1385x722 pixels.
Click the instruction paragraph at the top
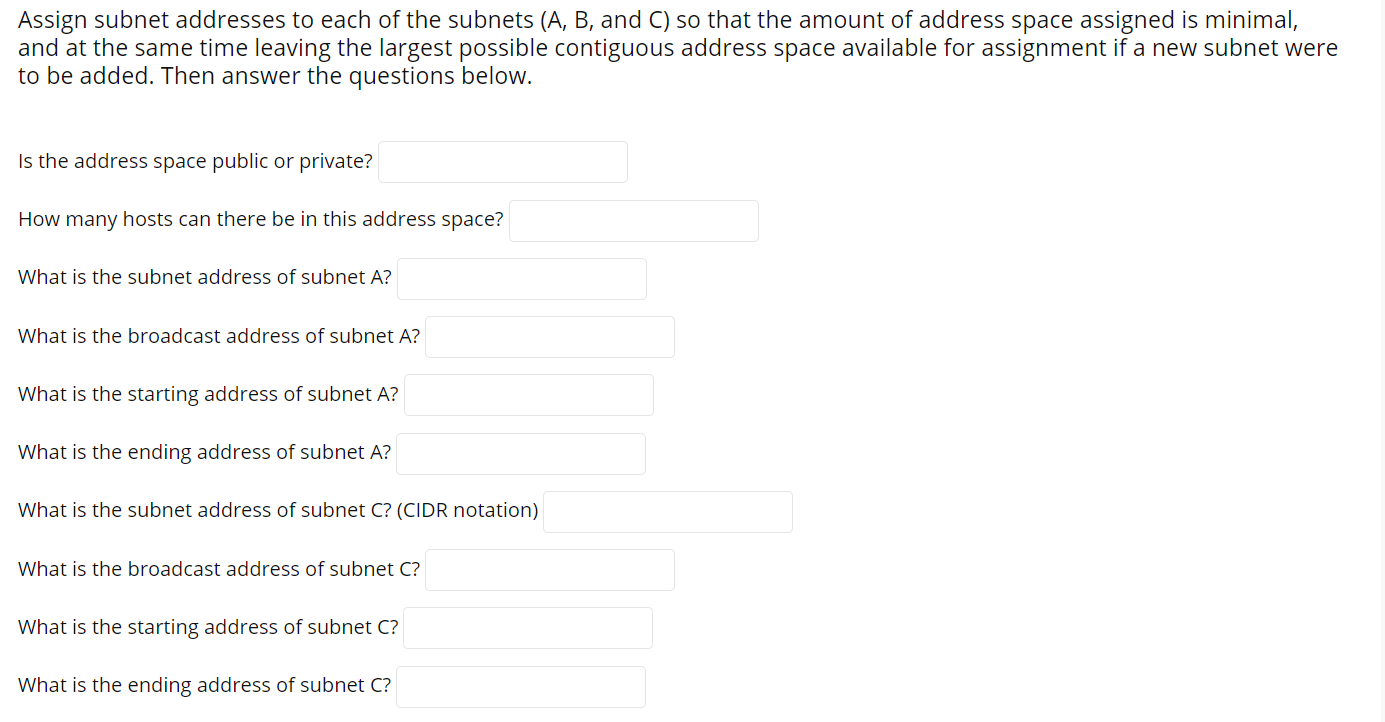(677, 47)
